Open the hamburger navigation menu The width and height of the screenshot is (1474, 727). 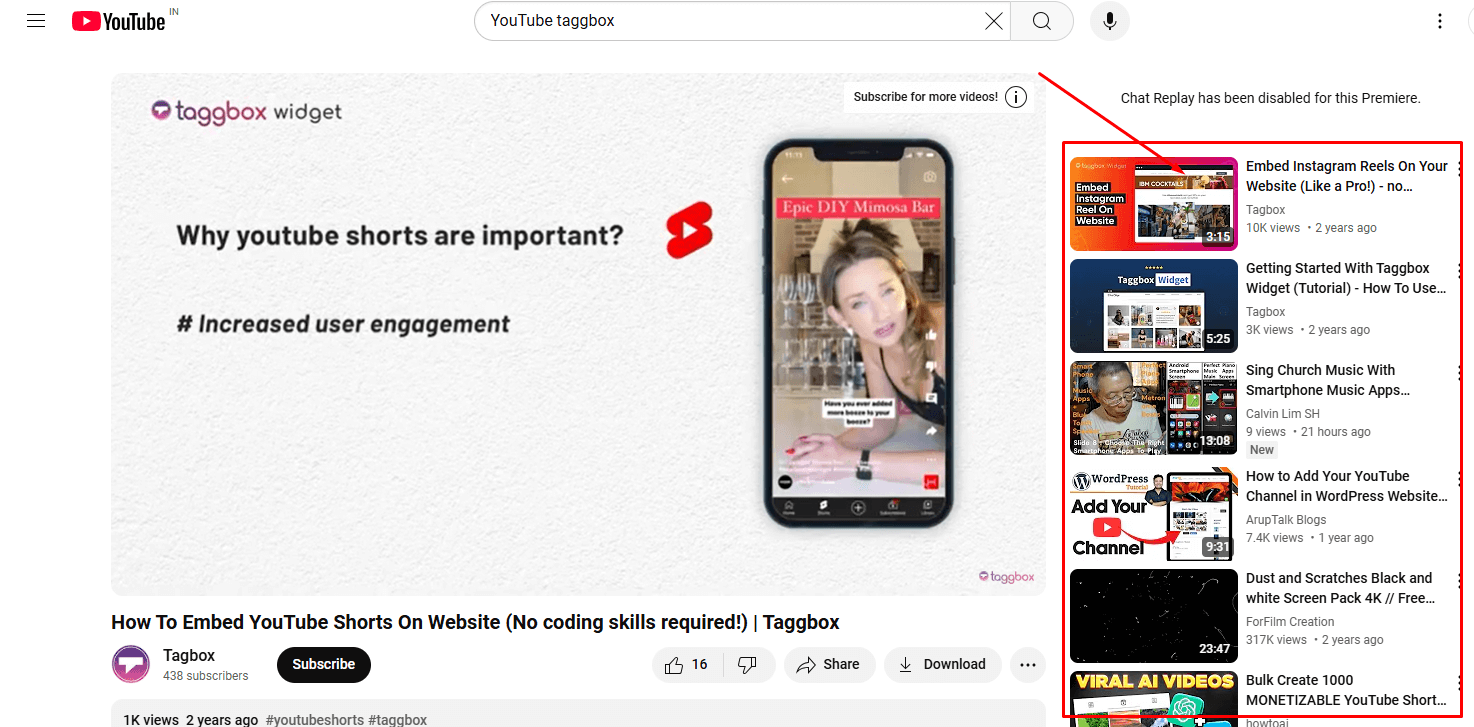(35, 20)
